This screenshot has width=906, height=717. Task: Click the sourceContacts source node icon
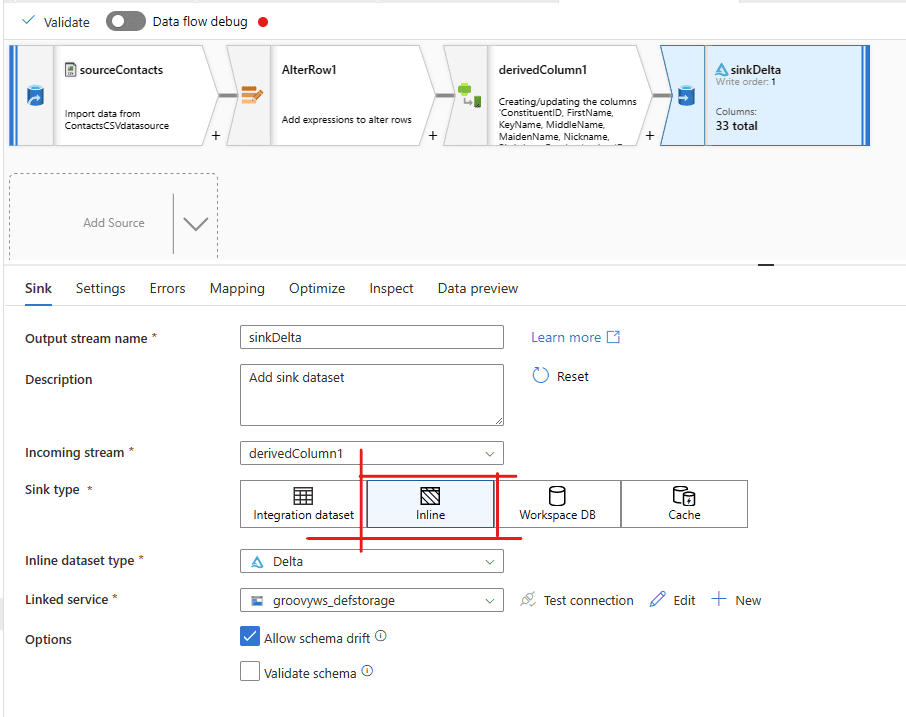coord(34,96)
